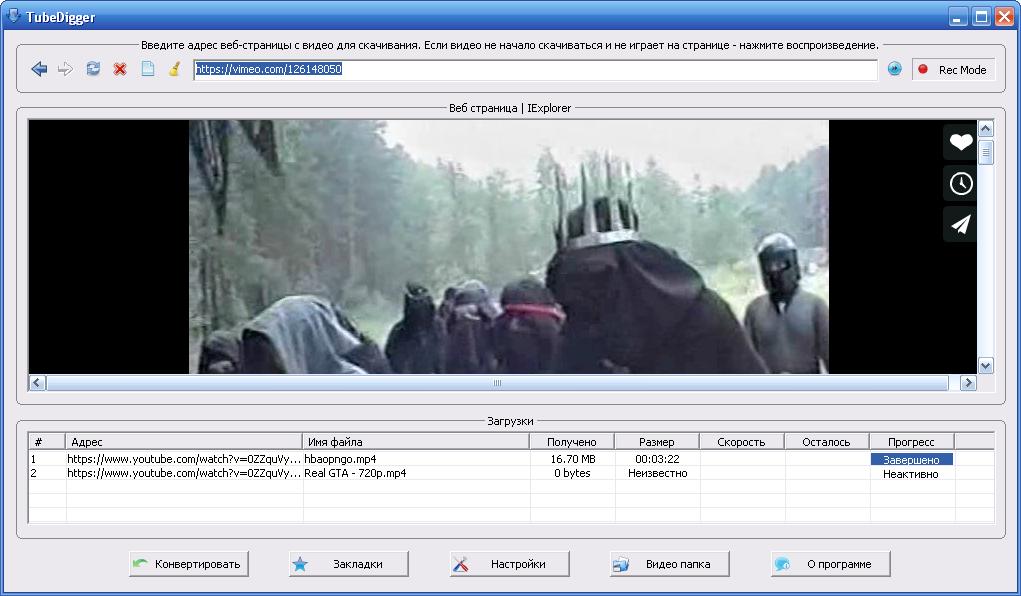This screenshot has height=596, width=1021.
Task: Click the Завершено progress status
Action: click(x=912, y=459)
